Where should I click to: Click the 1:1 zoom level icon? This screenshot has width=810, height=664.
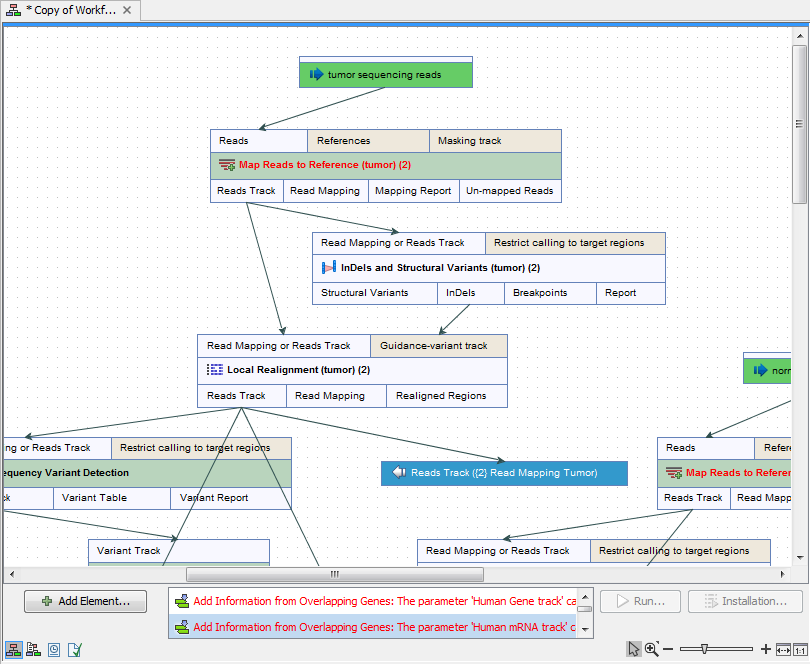[800, 649]
